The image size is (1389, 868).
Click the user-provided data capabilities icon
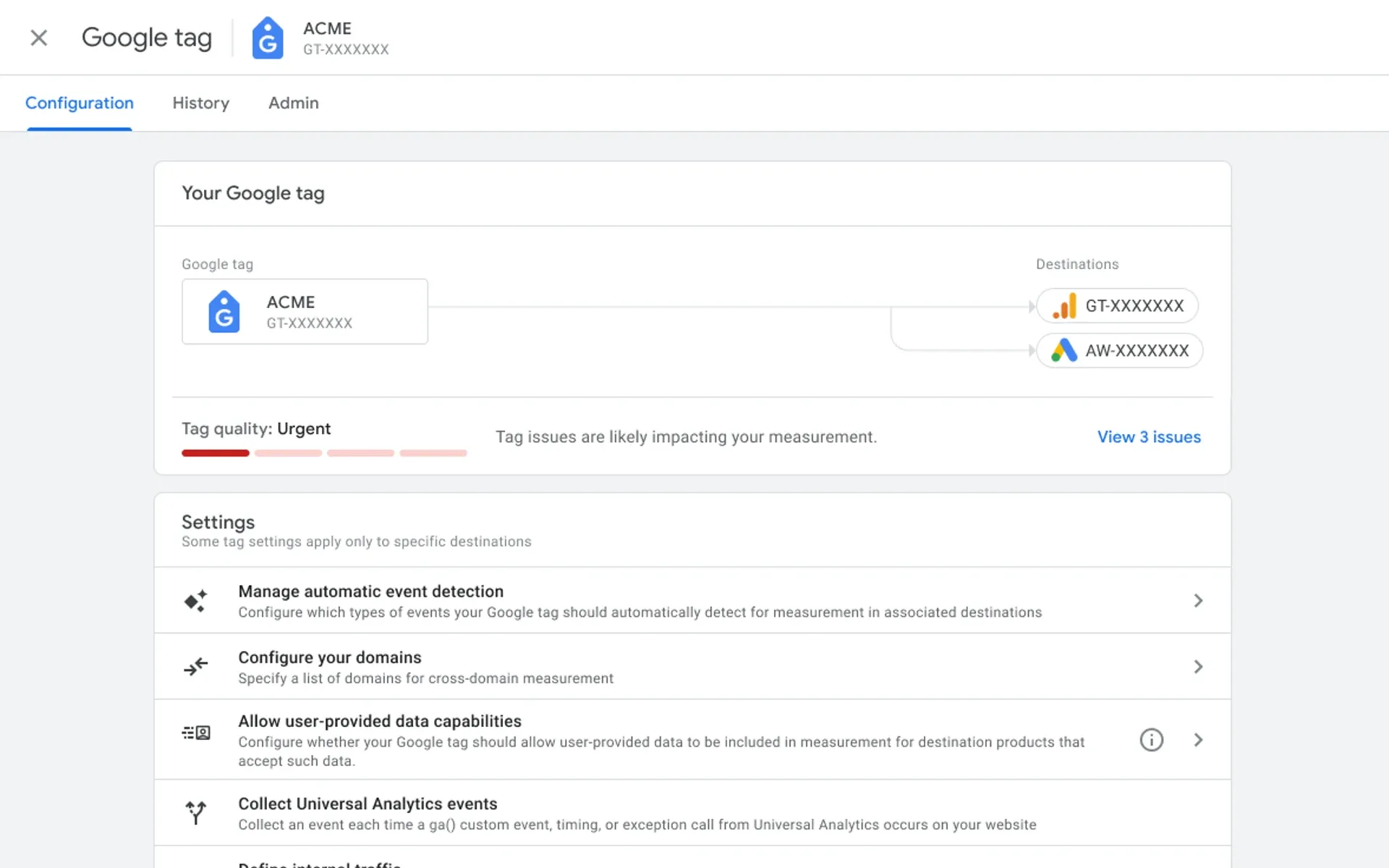[x=195, y=733]
